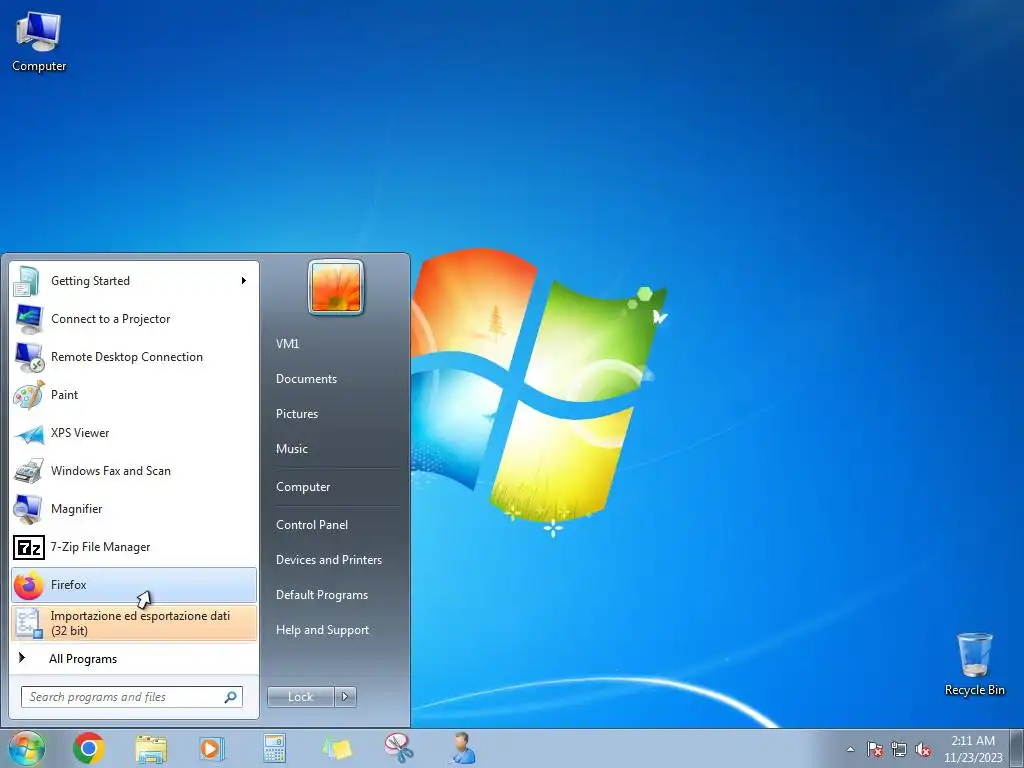Click Show desktop strip at taskbar end
The height and width of the screenshot is (768, 1024).
point(1017,749)
